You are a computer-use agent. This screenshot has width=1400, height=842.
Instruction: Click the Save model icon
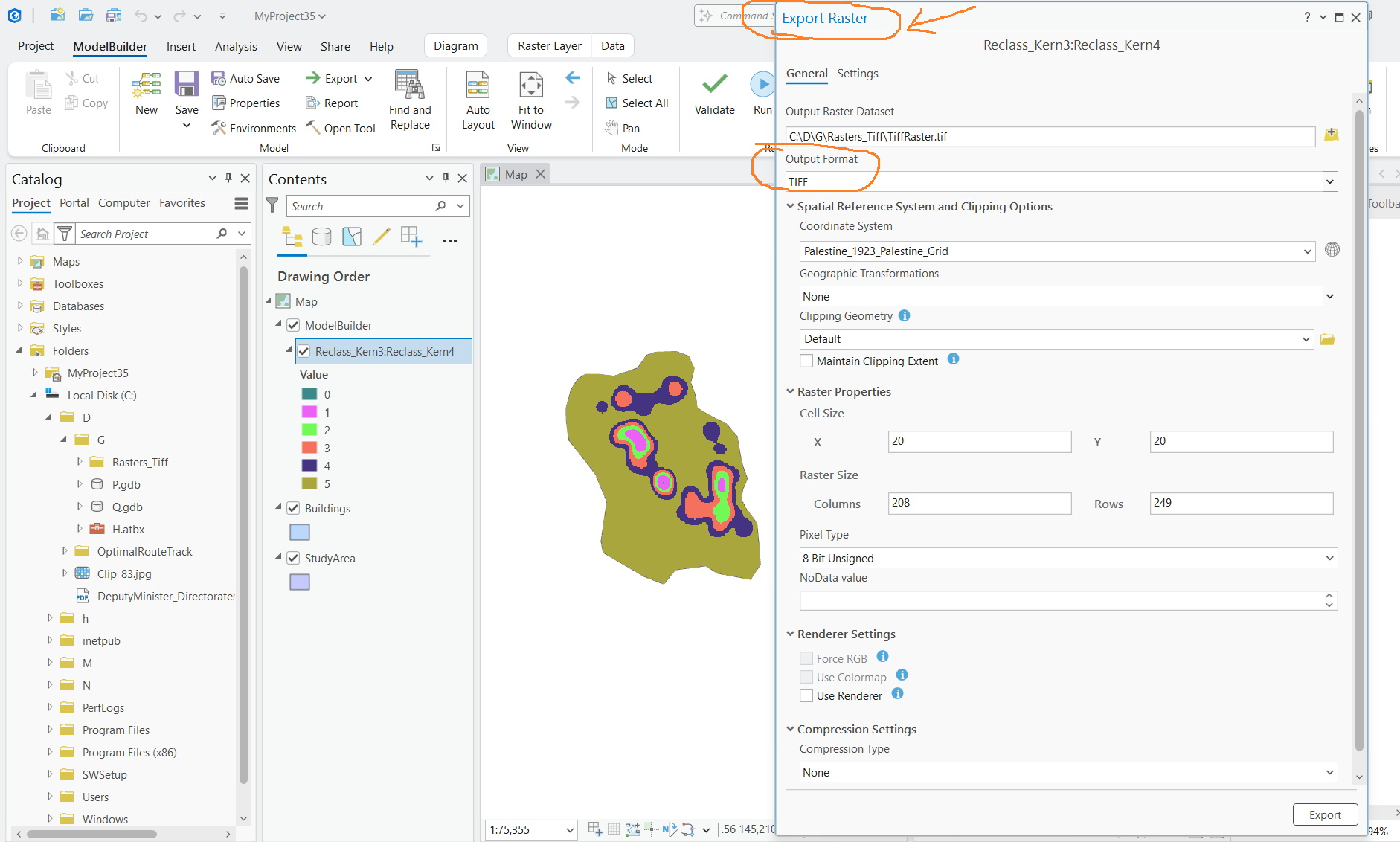tap(187, 84)
